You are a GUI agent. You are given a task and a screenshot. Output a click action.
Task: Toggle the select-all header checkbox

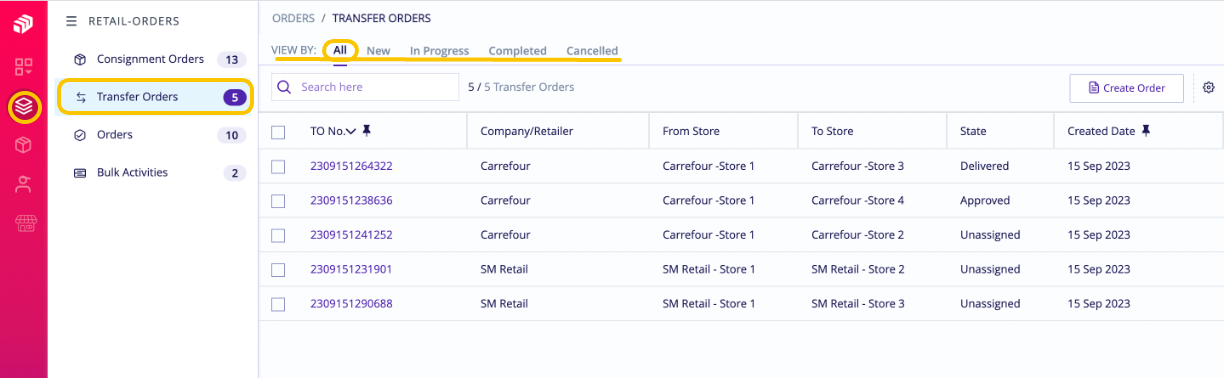(278, 132)
